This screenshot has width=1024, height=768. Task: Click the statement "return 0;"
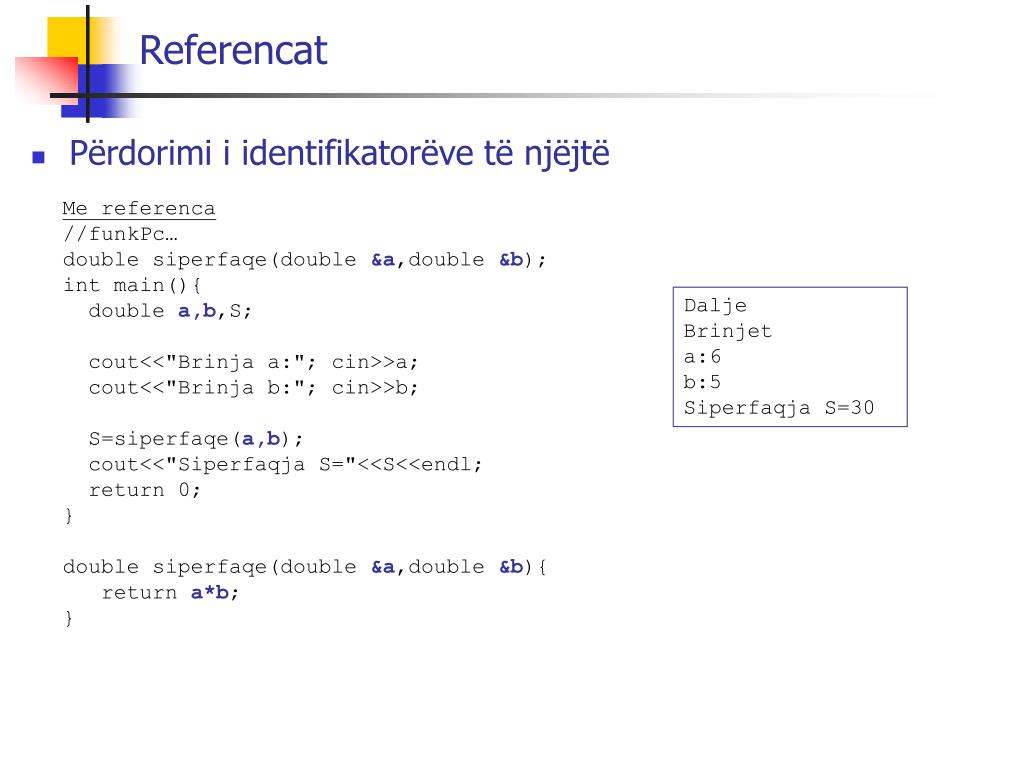[144, 490]
